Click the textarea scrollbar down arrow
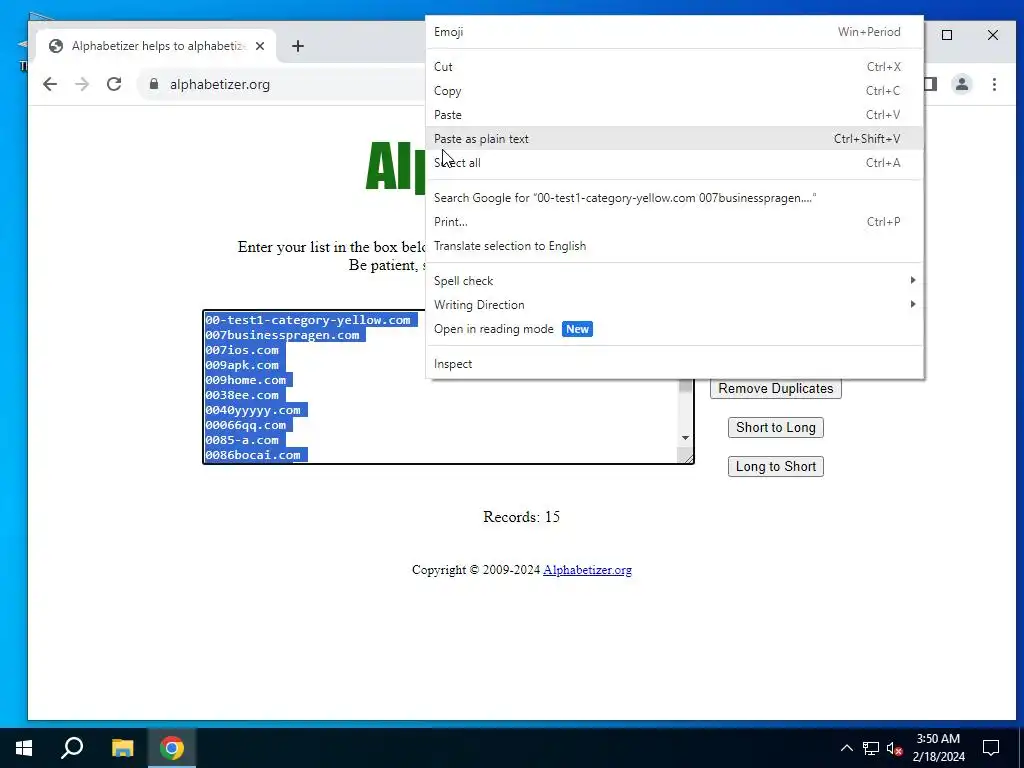This screenshot has width=1024, height=768. (x=685, y=438)
